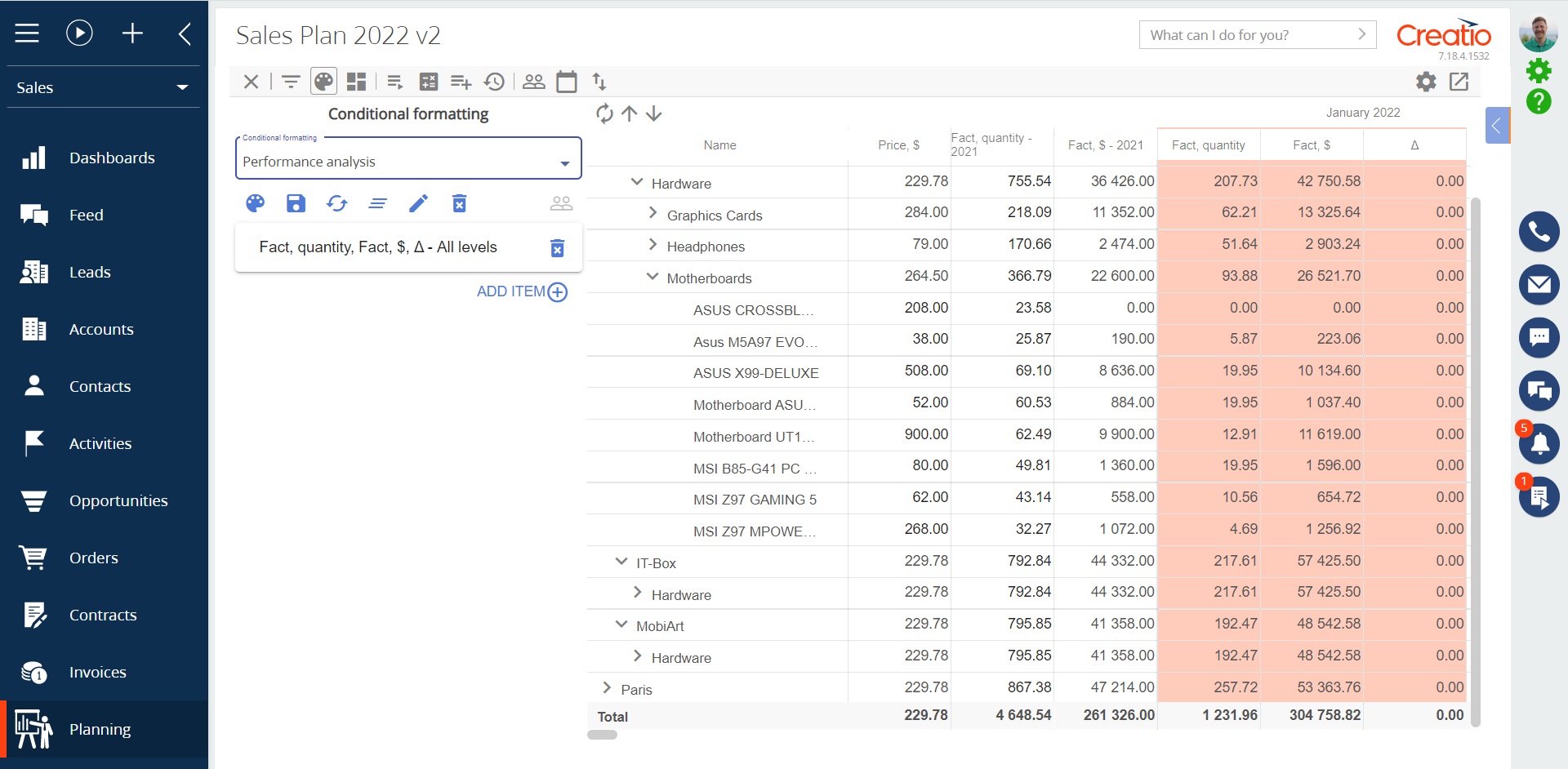Viewport: 1568px width, 769px height.
Task: Open the Conditional formatting dropdown list
Action: click(564, 161)
